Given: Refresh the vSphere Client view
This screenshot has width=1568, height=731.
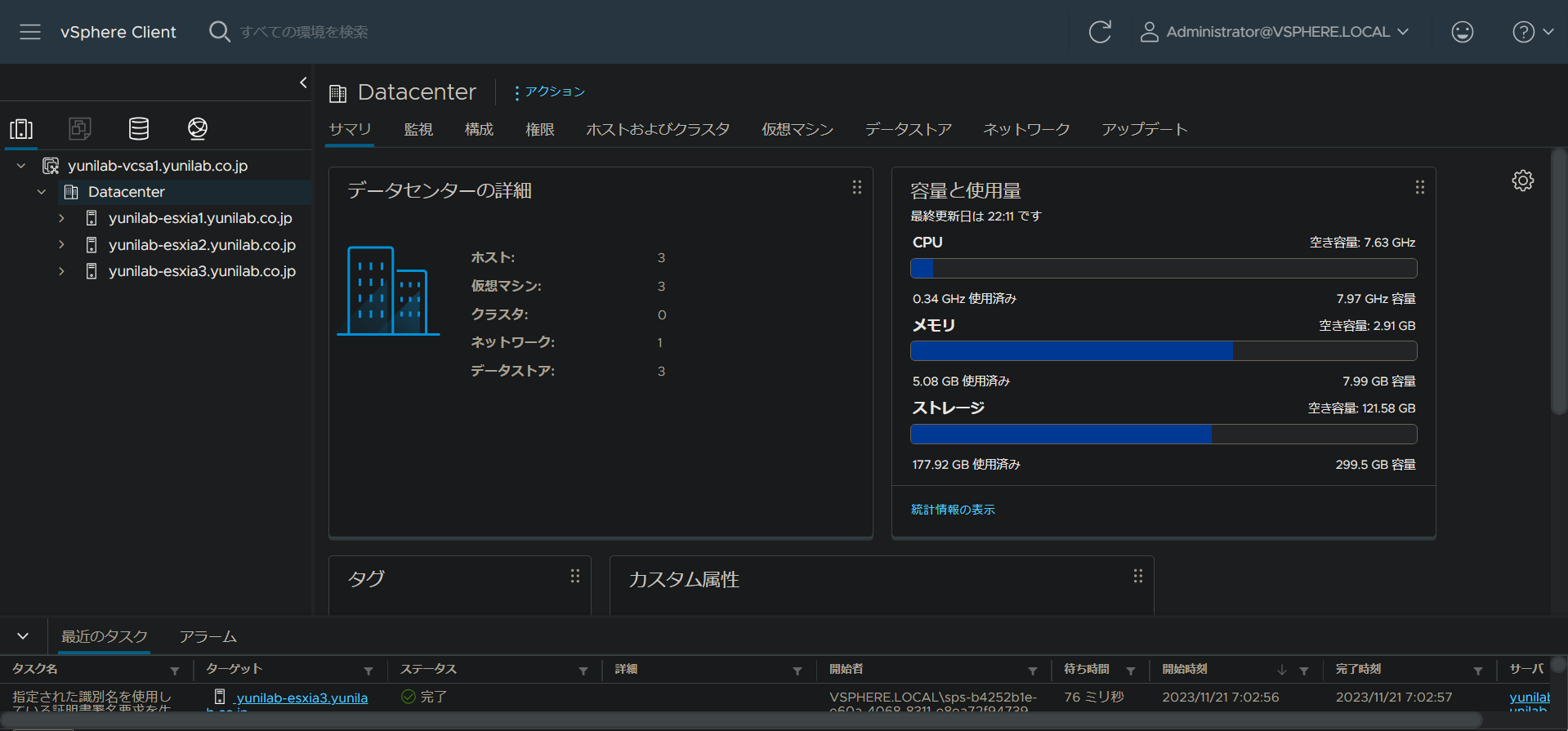Looking at the screenshot, I should point(1100,32).
